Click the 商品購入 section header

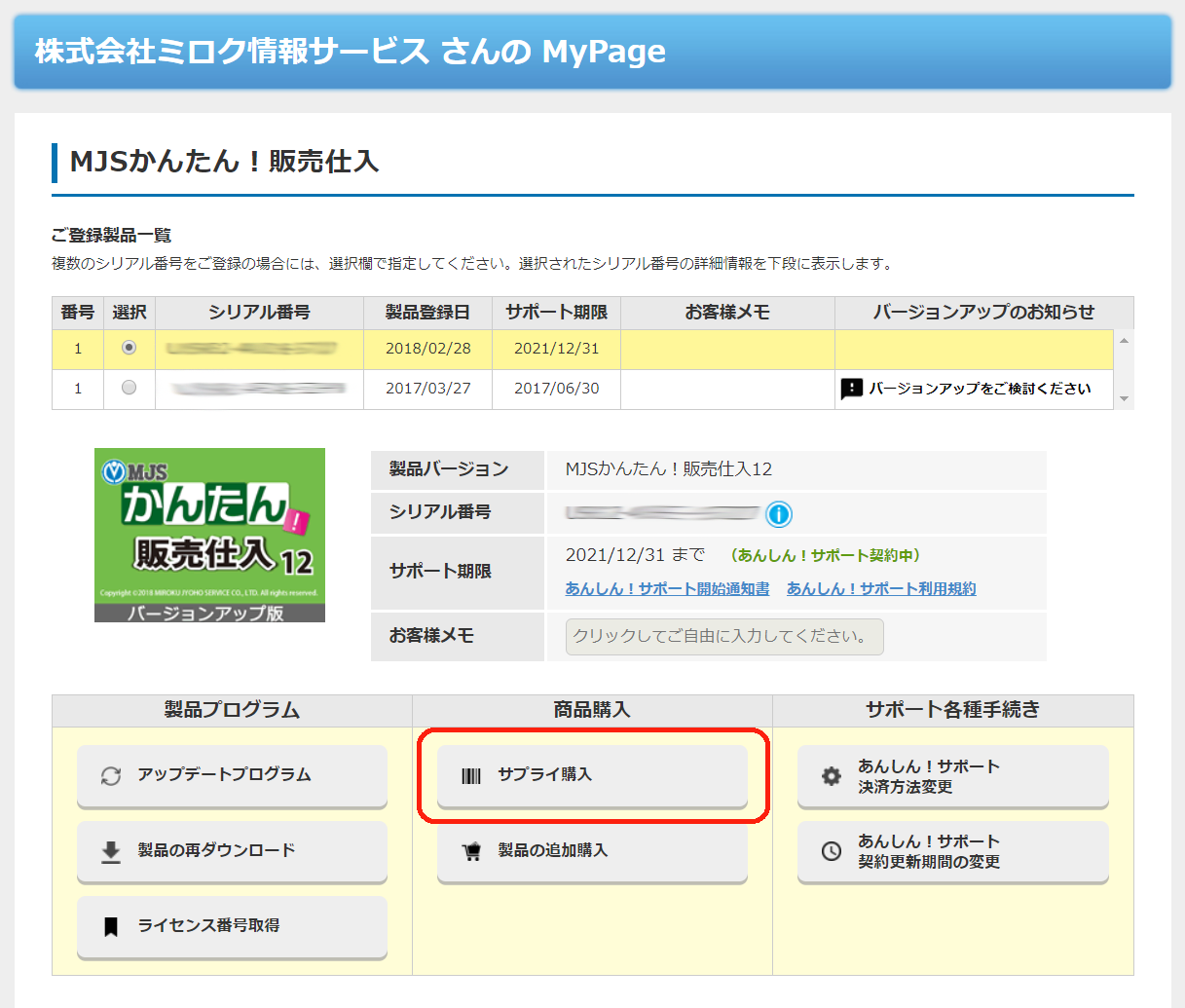click(x=592, y=710)
